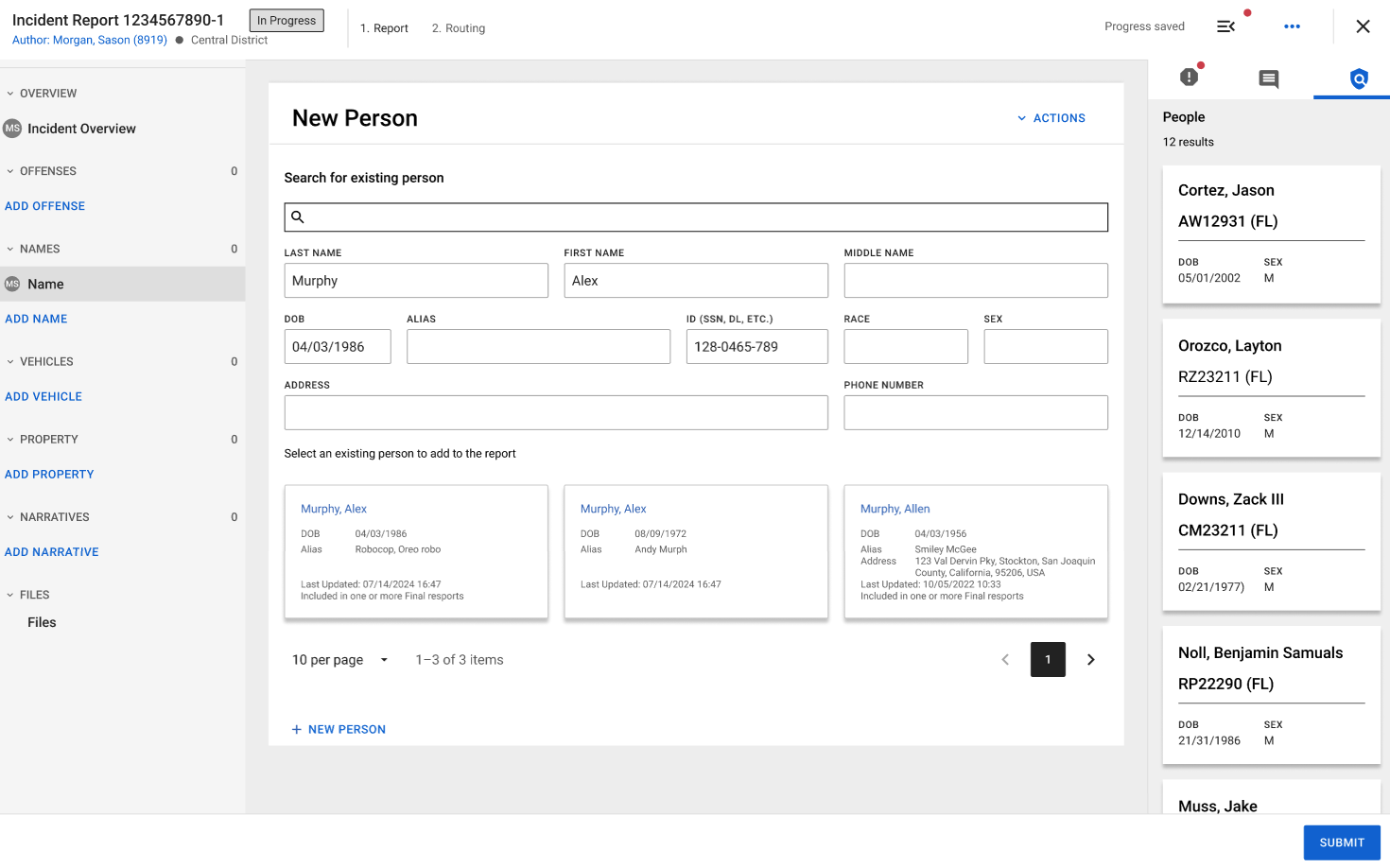The width and height of the screenshot is (1390, 868).
Task: Go to next page arrow
Action: (1090, 660)
